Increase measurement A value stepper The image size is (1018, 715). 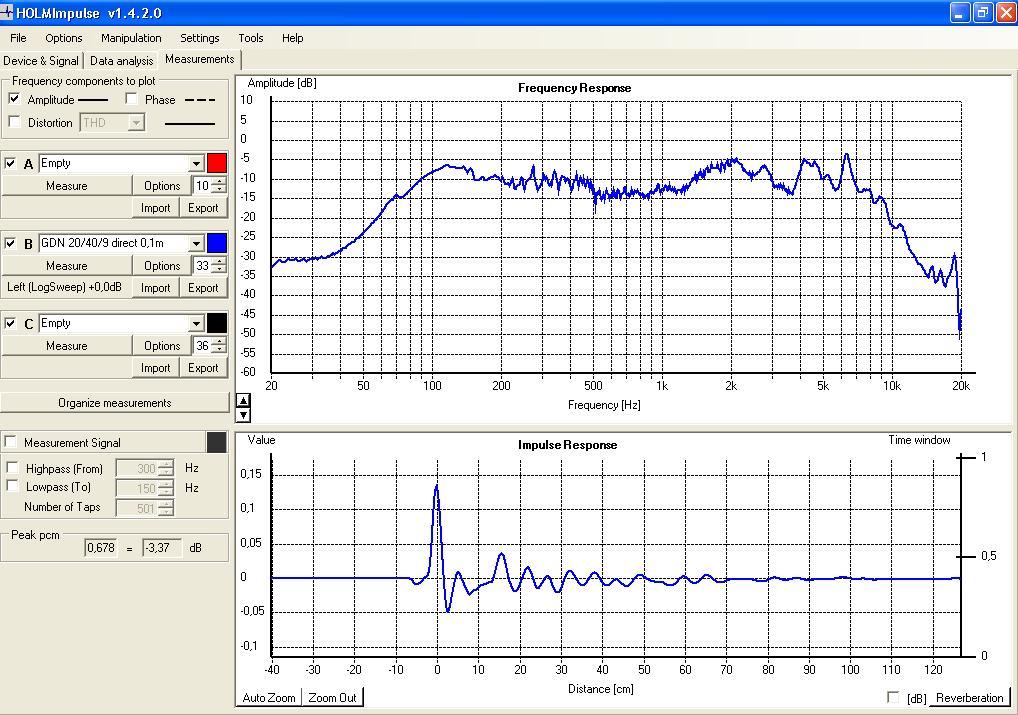point(219,182)
